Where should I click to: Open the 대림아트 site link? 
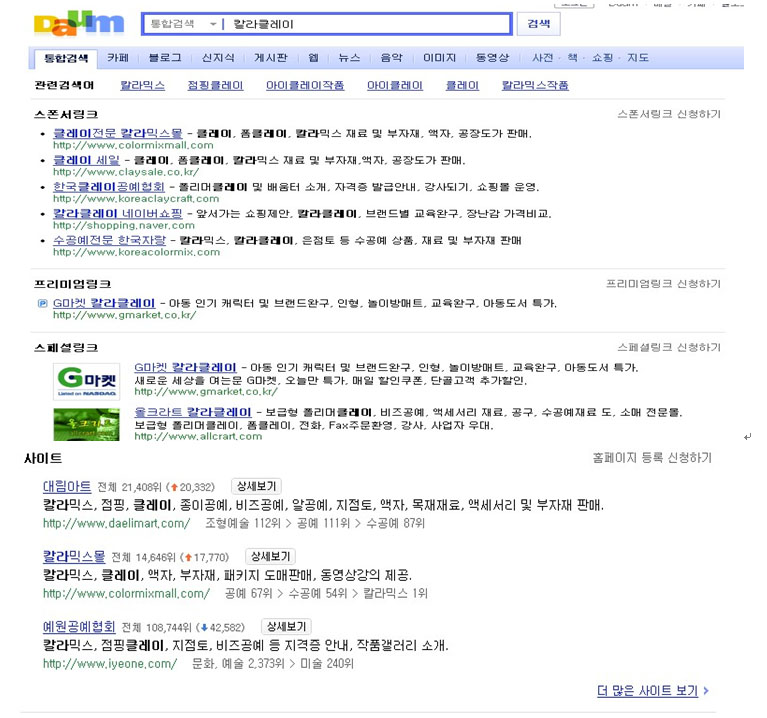(67, 487)
